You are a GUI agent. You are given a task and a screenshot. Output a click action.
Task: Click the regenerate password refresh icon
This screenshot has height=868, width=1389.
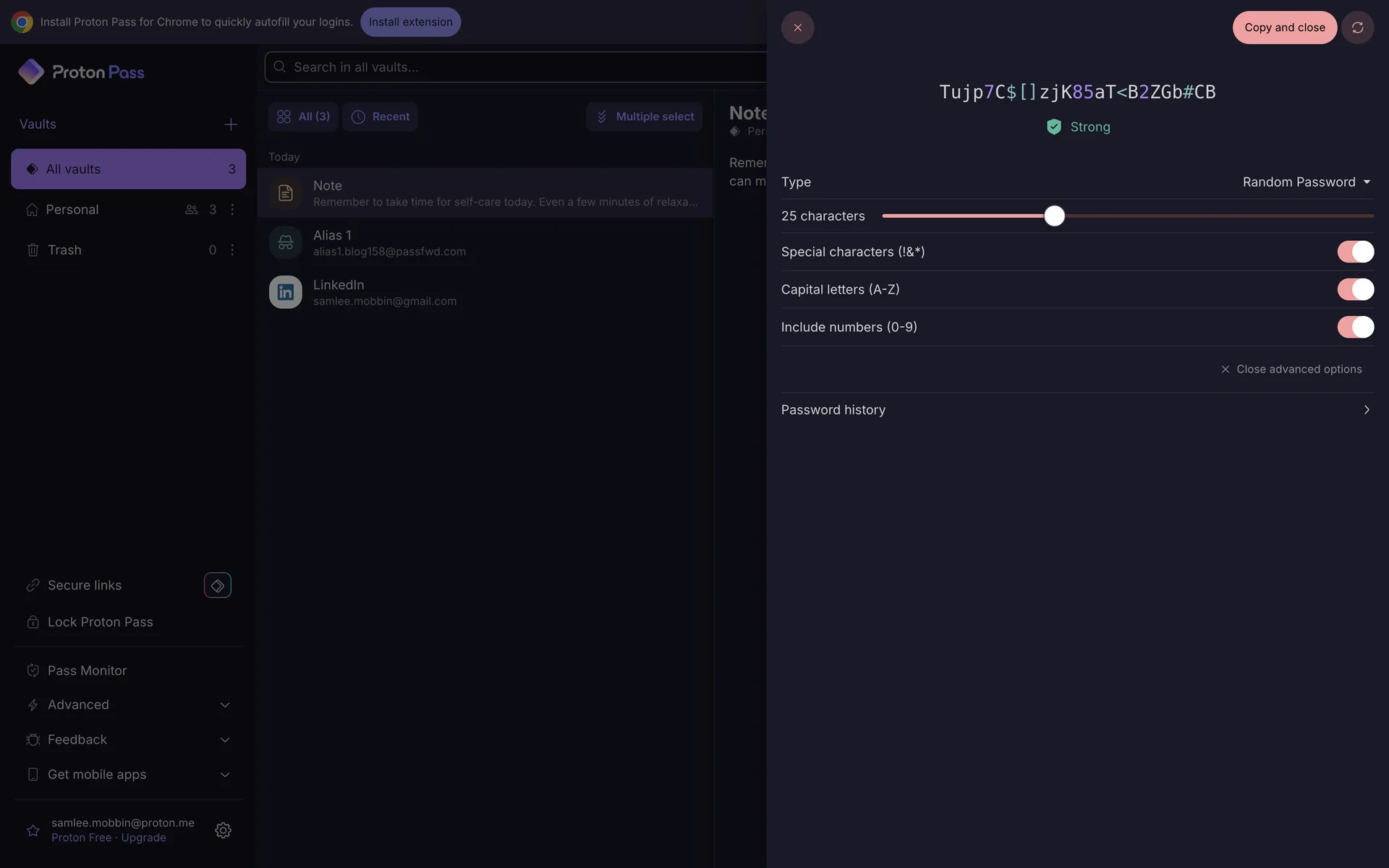(x=1357, y=27)
